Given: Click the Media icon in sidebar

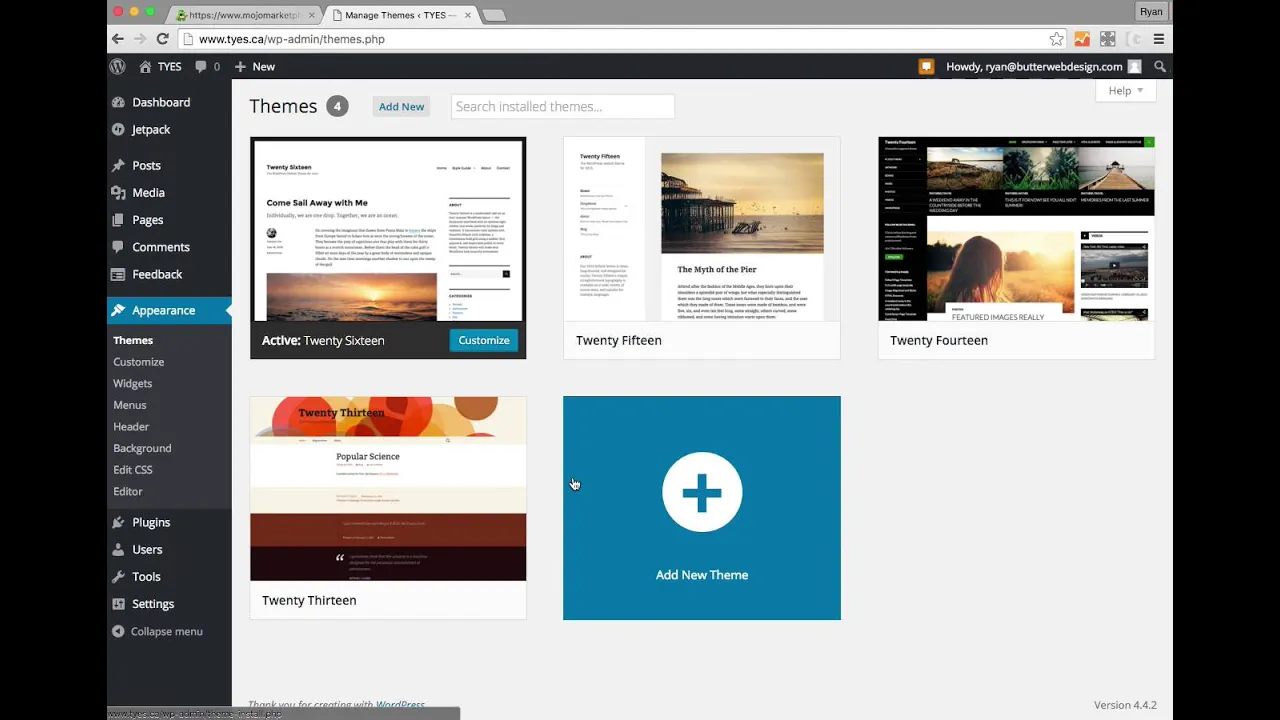Looking at the screenshot, I should point(119,192).
